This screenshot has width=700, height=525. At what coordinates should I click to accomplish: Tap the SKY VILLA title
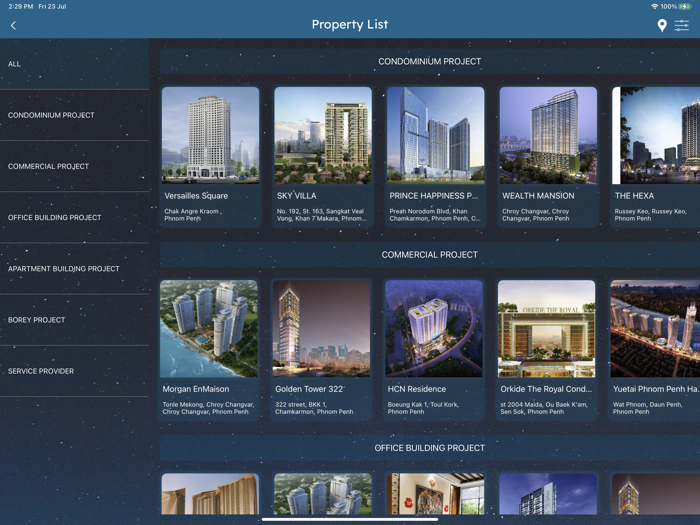click(x=296, y=196)
